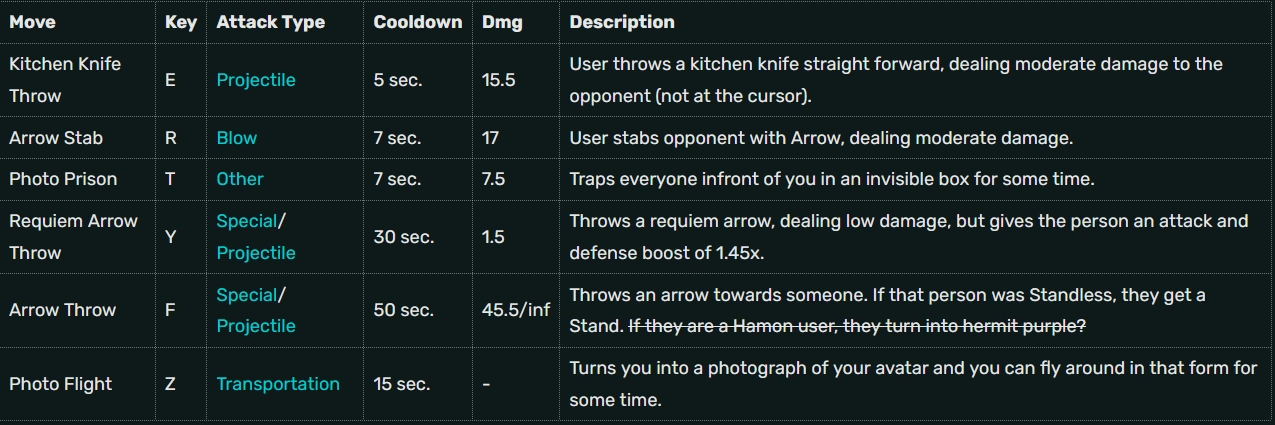Click the Photo Flight move name
Image resolution: width=1275 pixels, height=425 pixels.
60,384
